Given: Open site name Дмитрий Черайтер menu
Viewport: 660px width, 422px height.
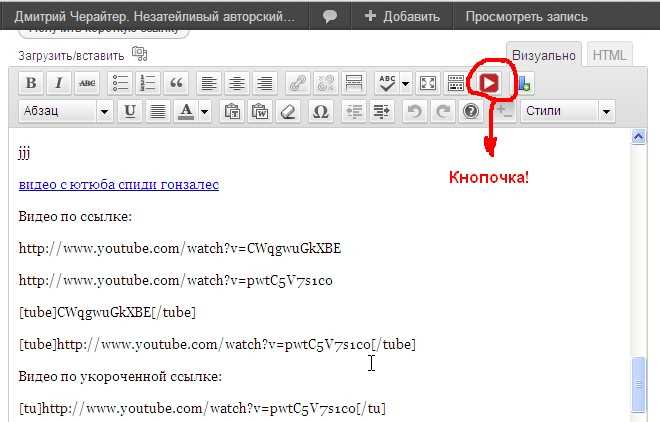Looking at the screenshot, I should [155, 16].
